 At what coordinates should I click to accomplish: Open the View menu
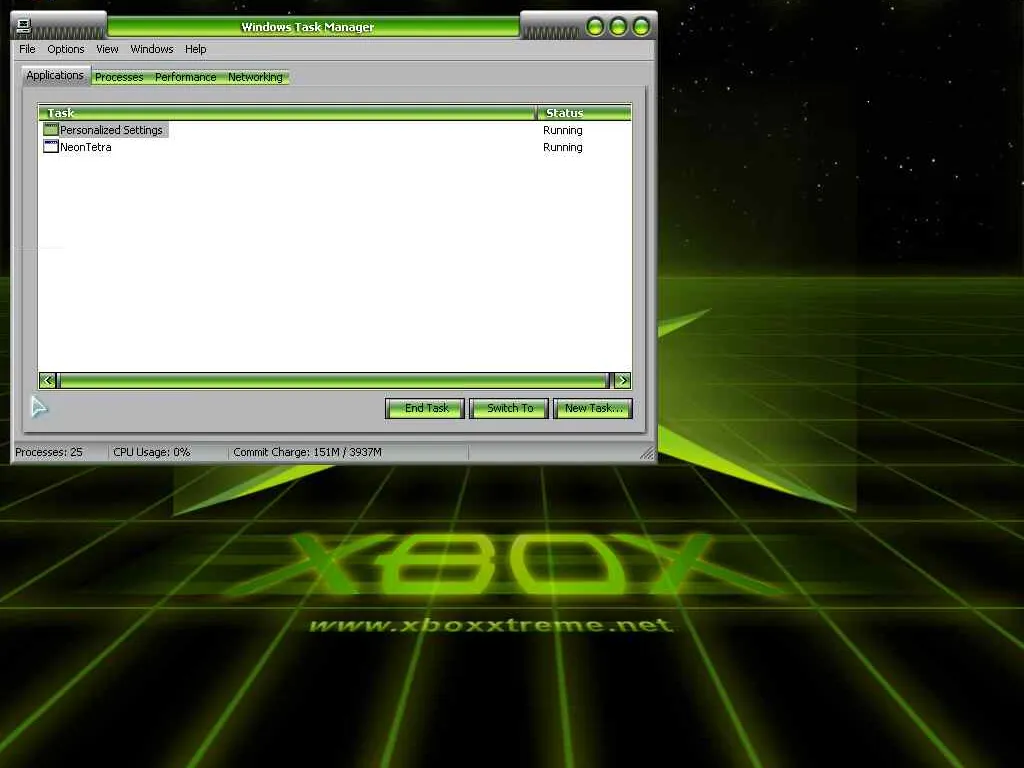107,49
